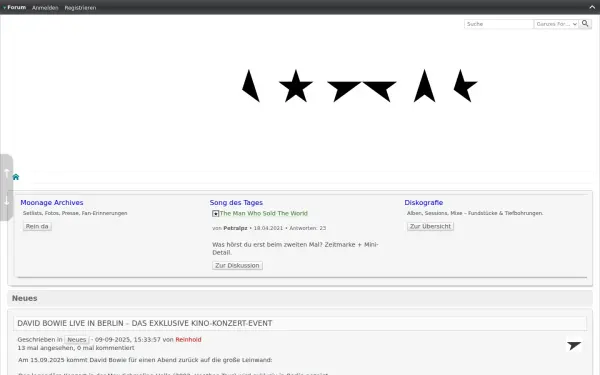Image resolution: width=600 pixels, height=375 pixels.
Task: Click the Zur Übersicht button
Action: (430, 226)
